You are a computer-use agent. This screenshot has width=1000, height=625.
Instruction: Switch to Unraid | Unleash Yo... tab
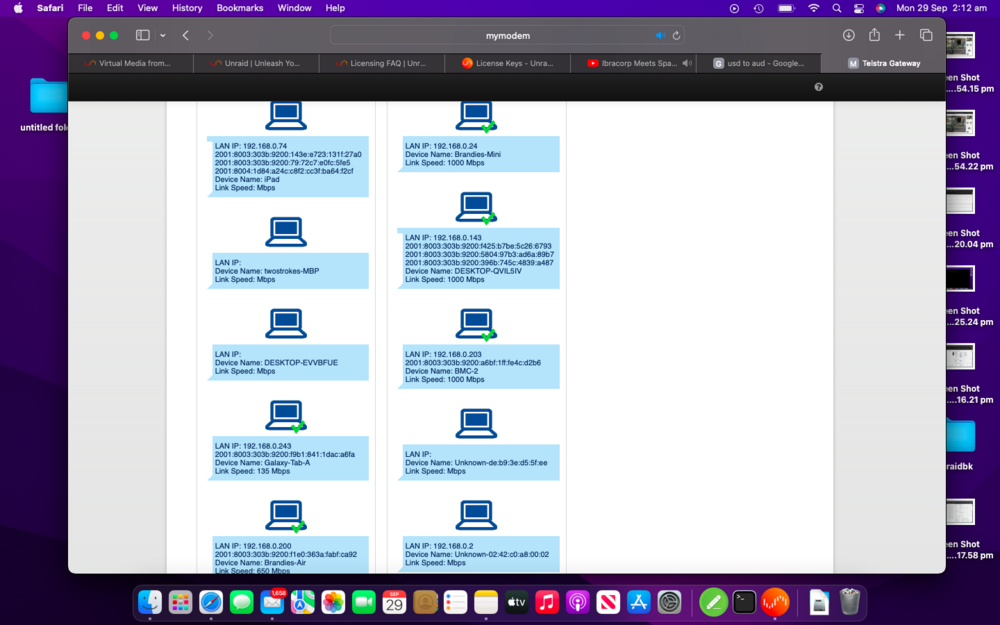click(256, 63)
